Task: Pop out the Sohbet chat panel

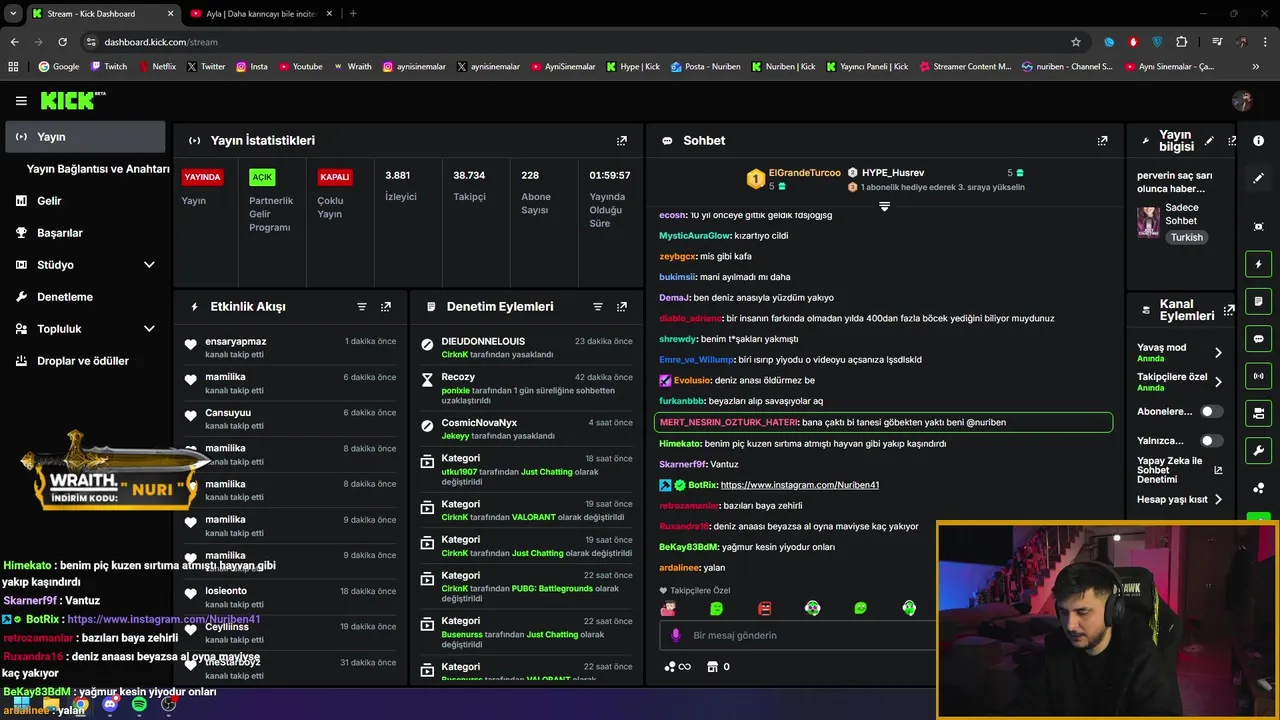Action: tap(1102, 141)
